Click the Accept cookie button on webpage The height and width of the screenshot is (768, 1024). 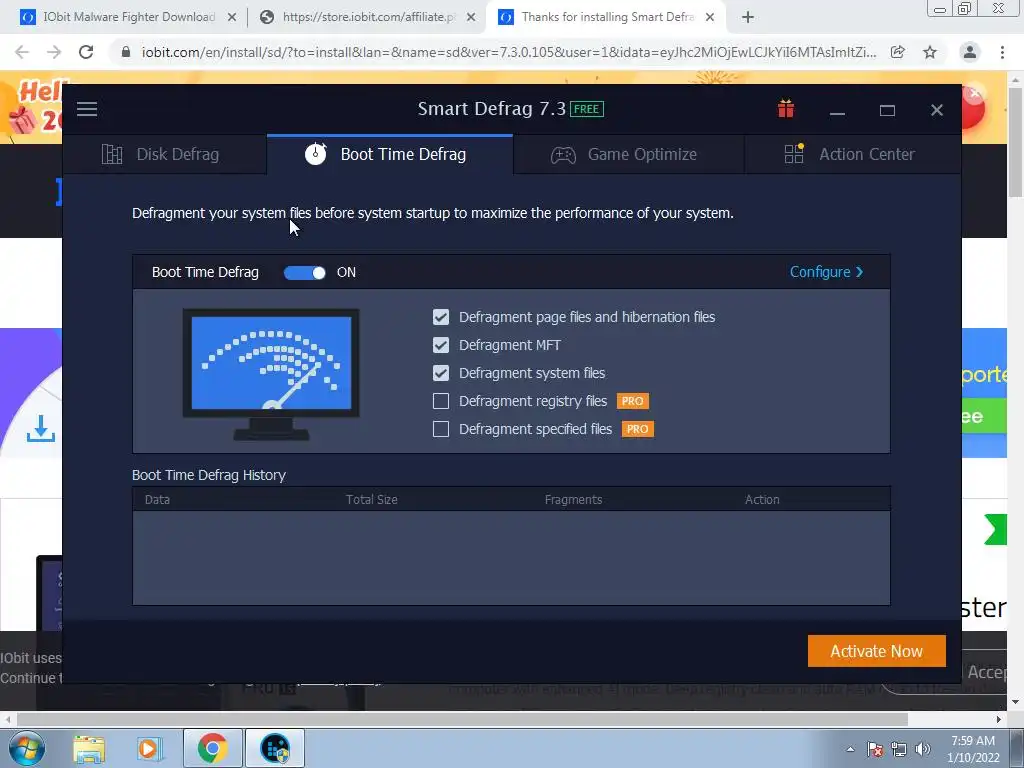[x=986, y=672]
